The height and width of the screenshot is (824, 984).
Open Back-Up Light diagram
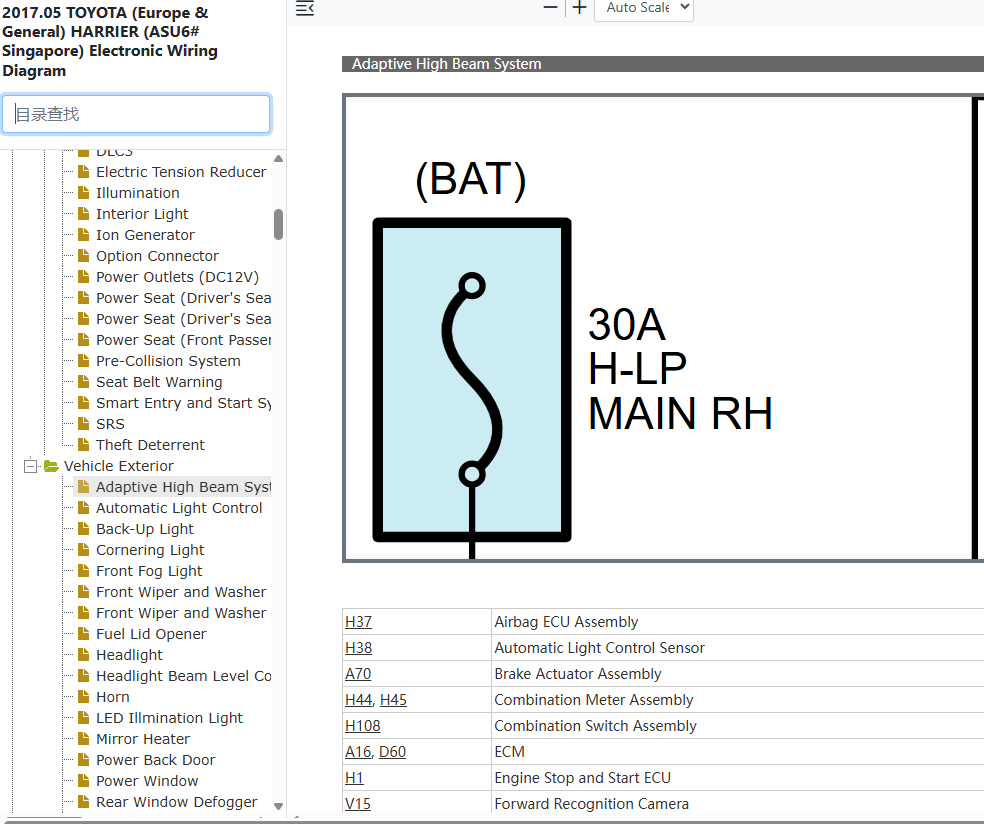pyautogui.click(x=144, y=529)
